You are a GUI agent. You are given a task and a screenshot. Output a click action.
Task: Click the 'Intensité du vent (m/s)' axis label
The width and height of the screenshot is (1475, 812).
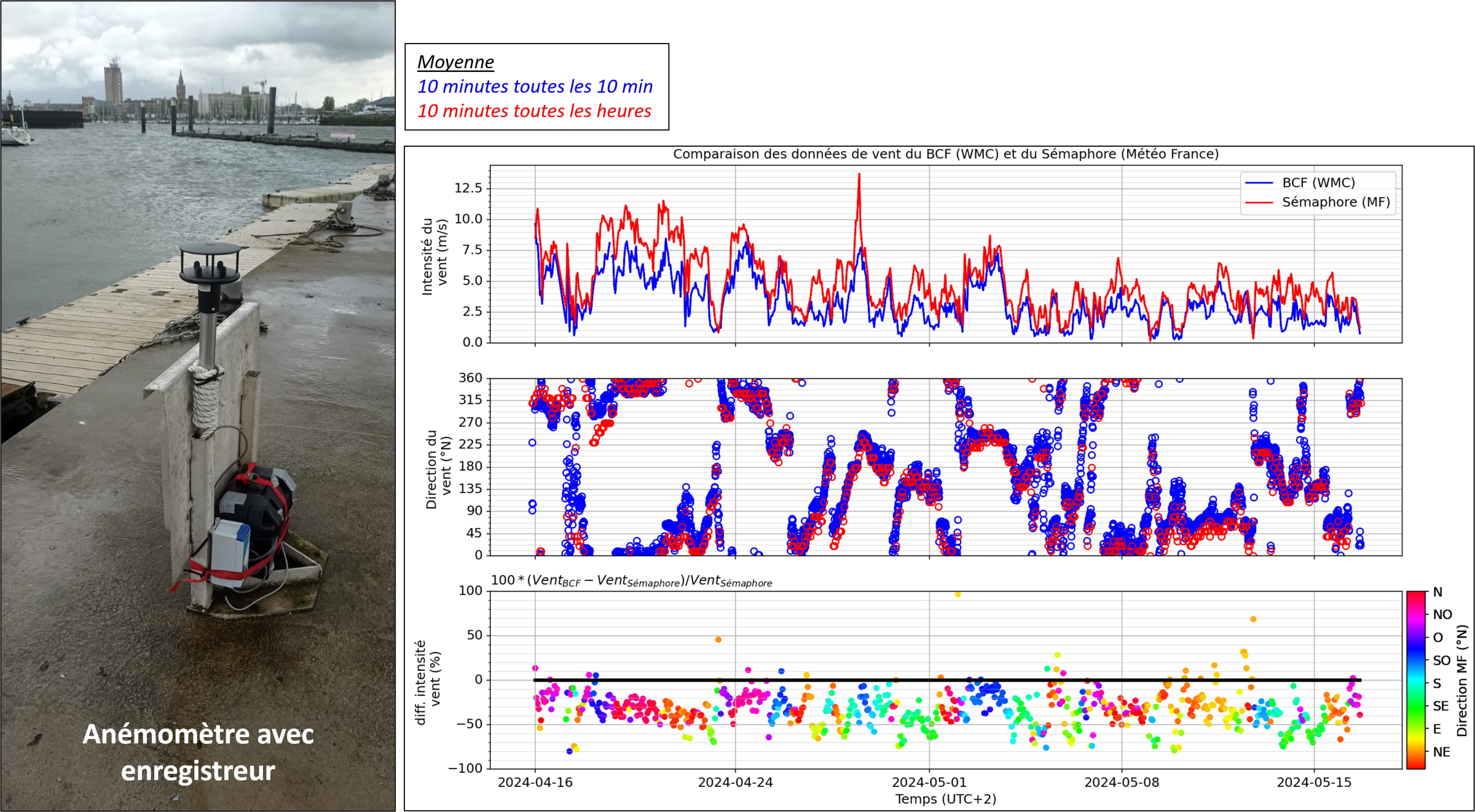tap(435, 257)
